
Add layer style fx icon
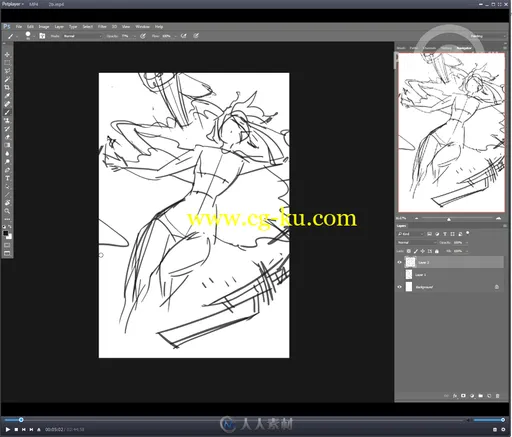click(455, 396)
